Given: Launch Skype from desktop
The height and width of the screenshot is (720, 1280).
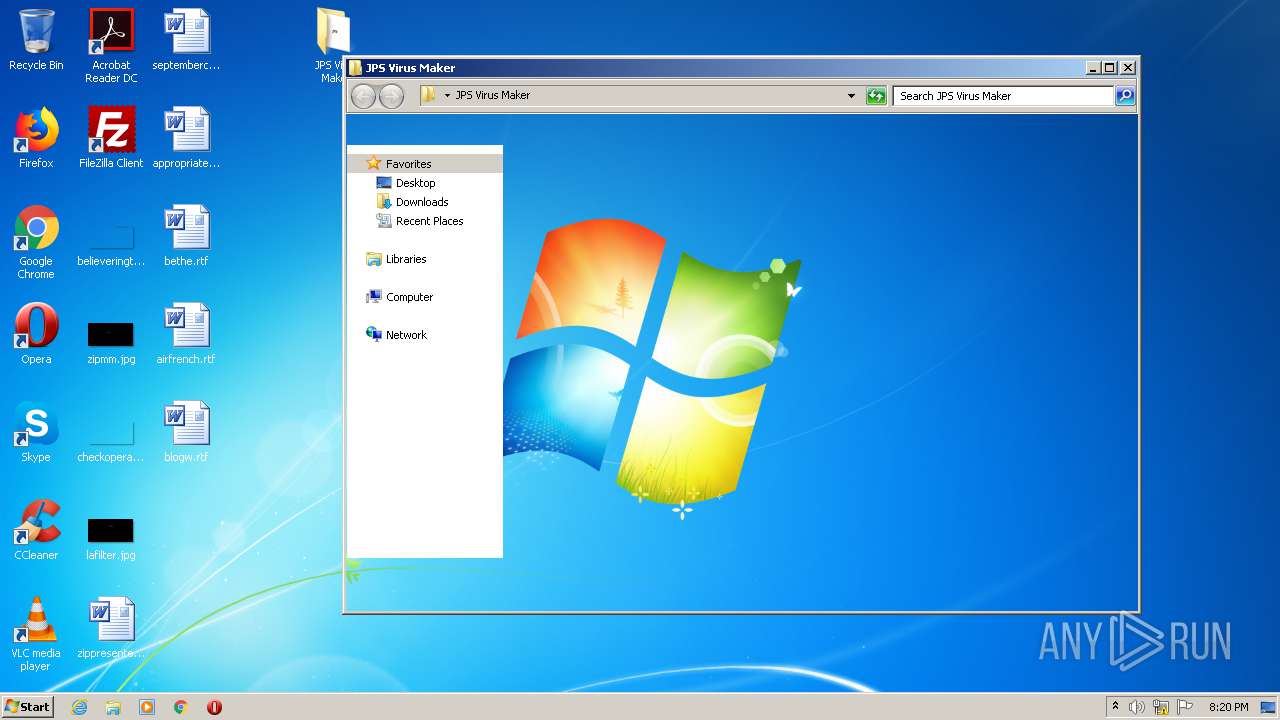Looking at the screenshot, I should [x=36, y=432].
